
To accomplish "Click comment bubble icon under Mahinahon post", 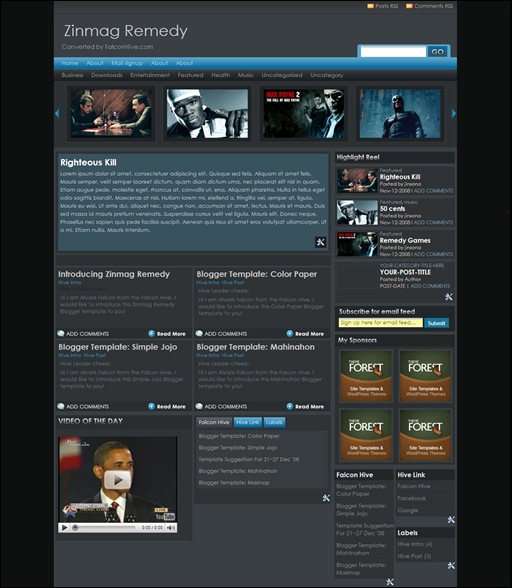I will pyautogui.click(x=199, y=406).
